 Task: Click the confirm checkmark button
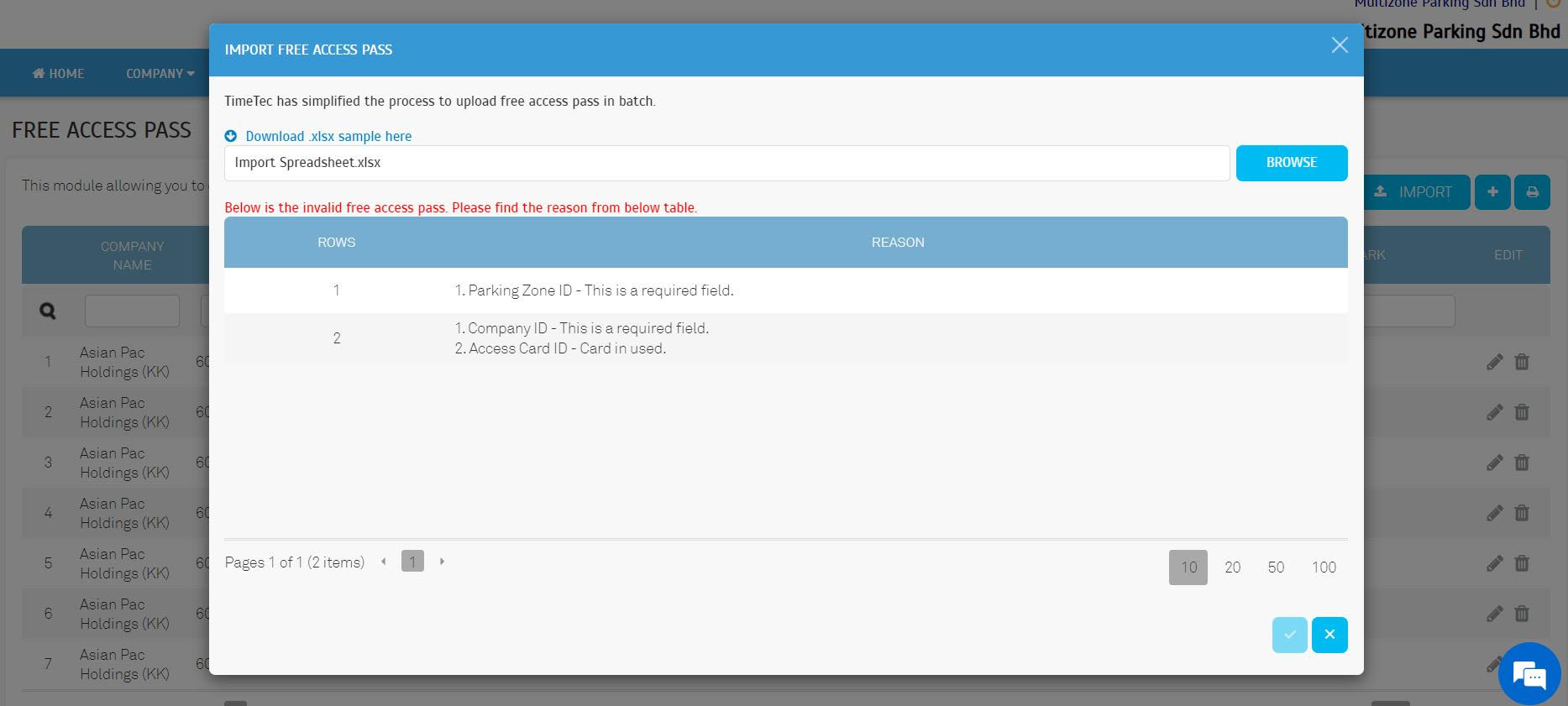[1289, 635]
